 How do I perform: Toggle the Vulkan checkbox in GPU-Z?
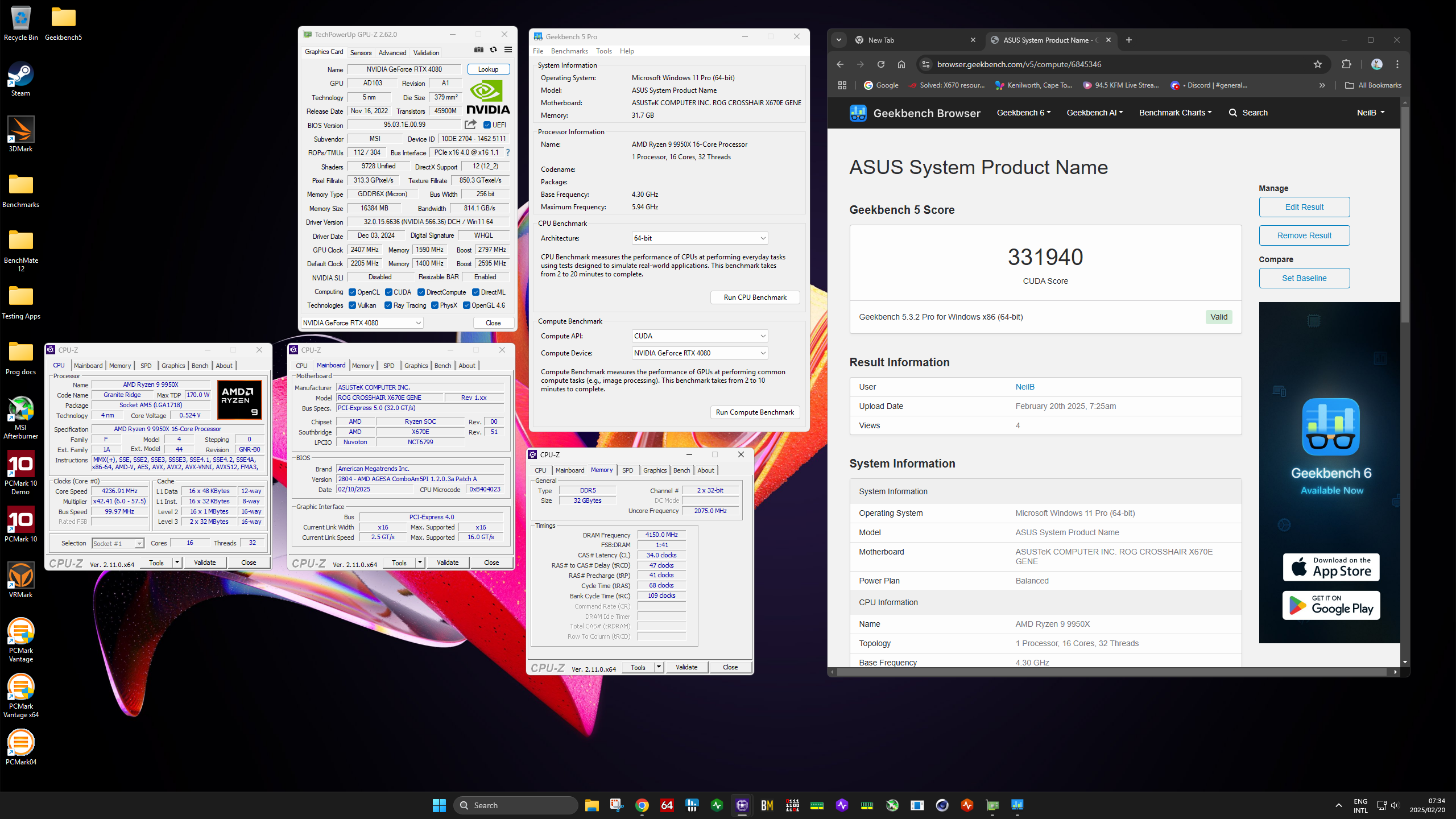pyautogui.click(x=352, y=305)
